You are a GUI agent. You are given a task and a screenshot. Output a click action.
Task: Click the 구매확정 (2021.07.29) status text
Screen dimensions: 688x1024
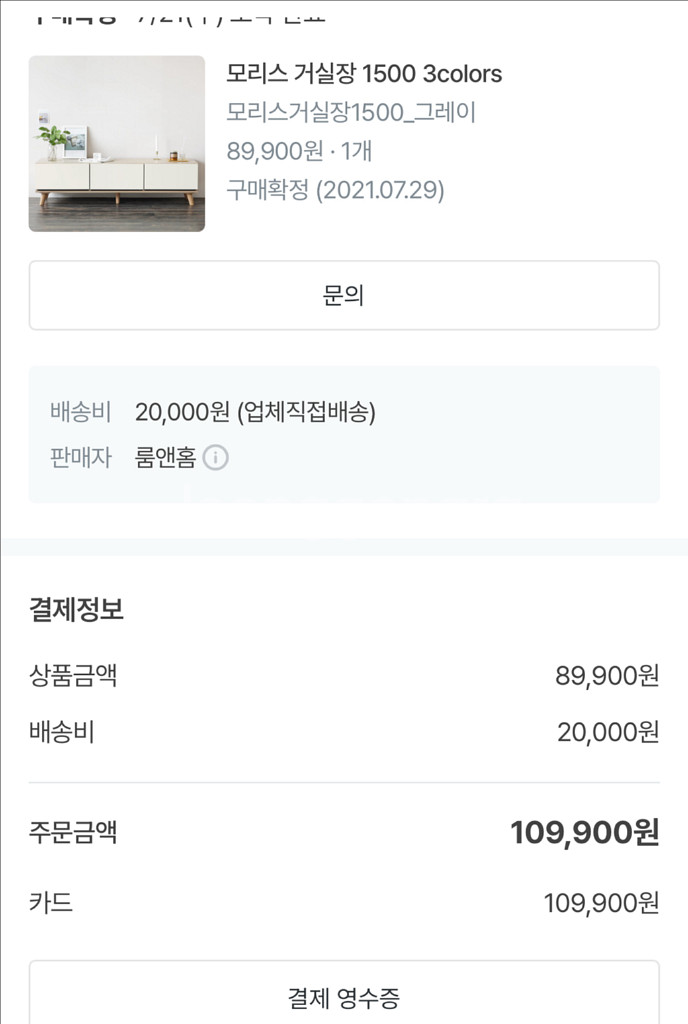(335, 190)
